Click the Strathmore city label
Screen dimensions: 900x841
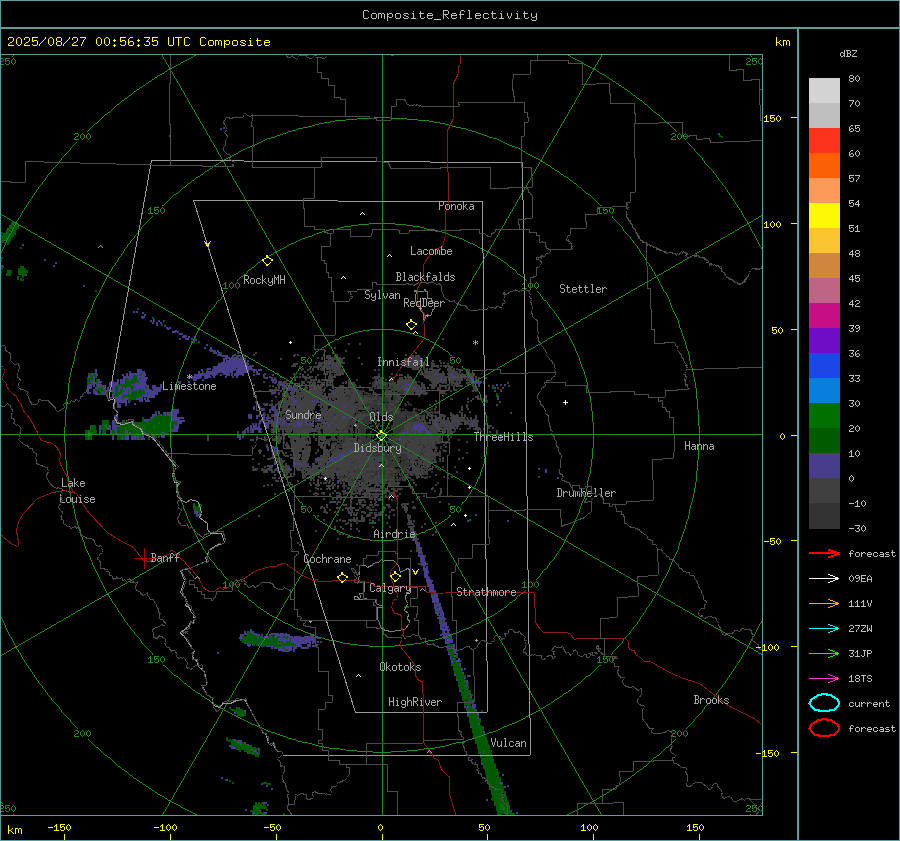487,592
